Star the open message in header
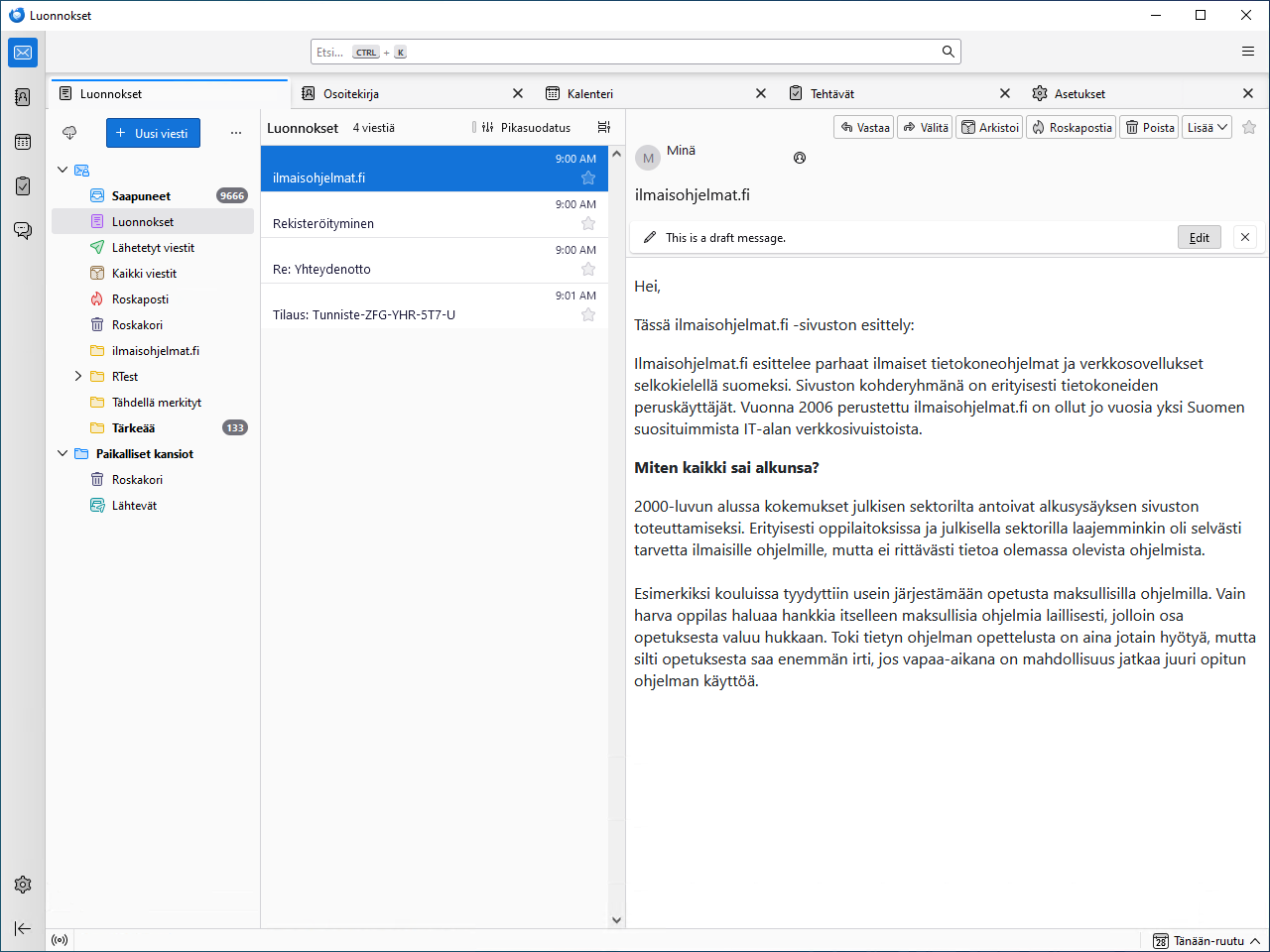 [1249, 127]
